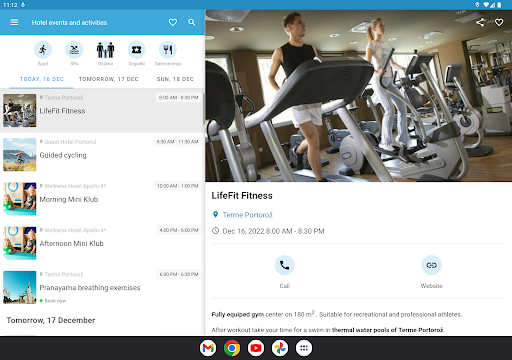The height and width of the screenshot is (360, 512).
Task: Launch Chrome from the taskbar
Action: pyautogui.click(x=232, y=348)
